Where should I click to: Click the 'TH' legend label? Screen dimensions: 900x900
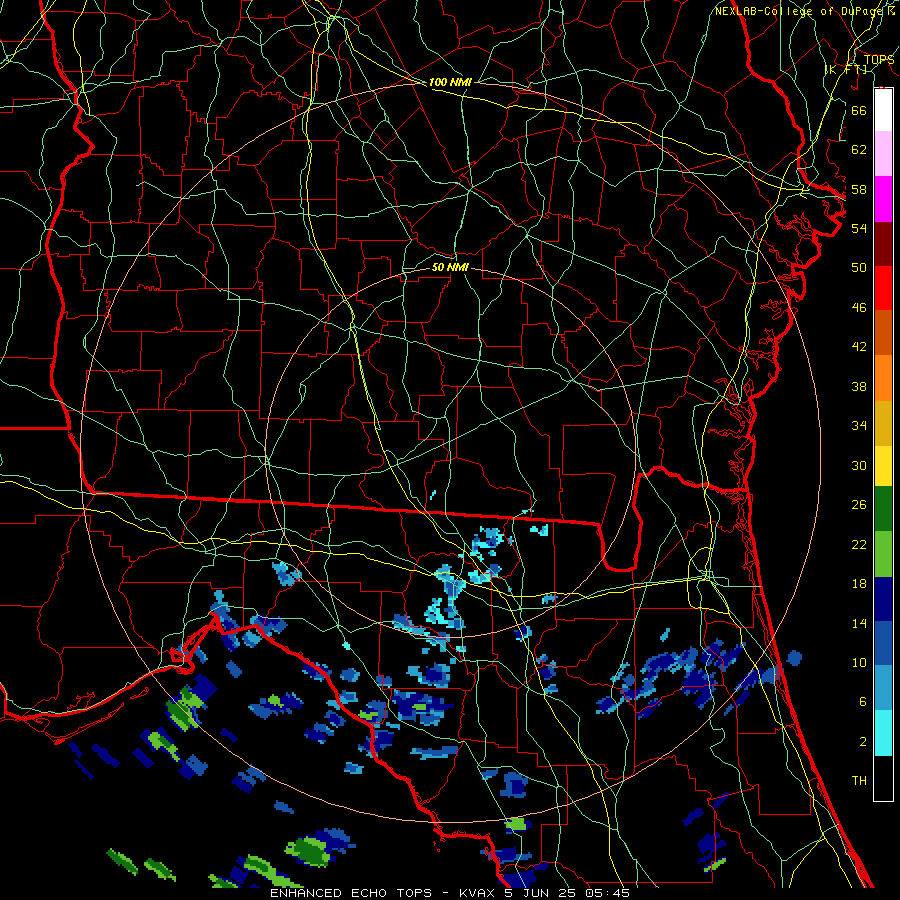coord(859,781)
